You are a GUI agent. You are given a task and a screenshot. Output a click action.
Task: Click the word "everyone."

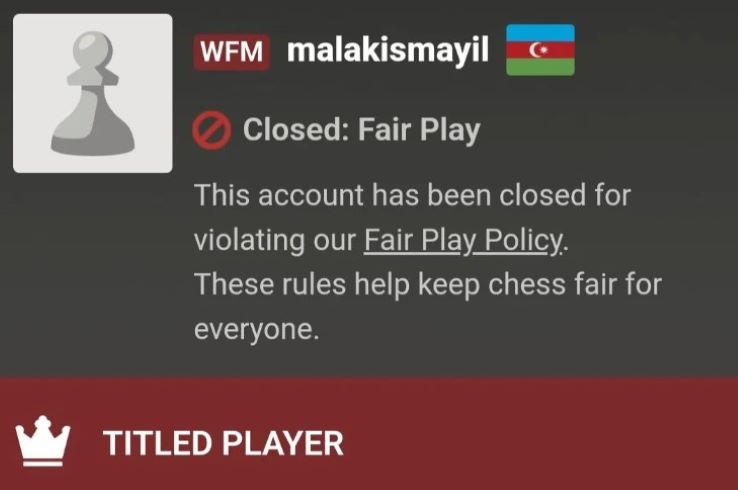257,330
